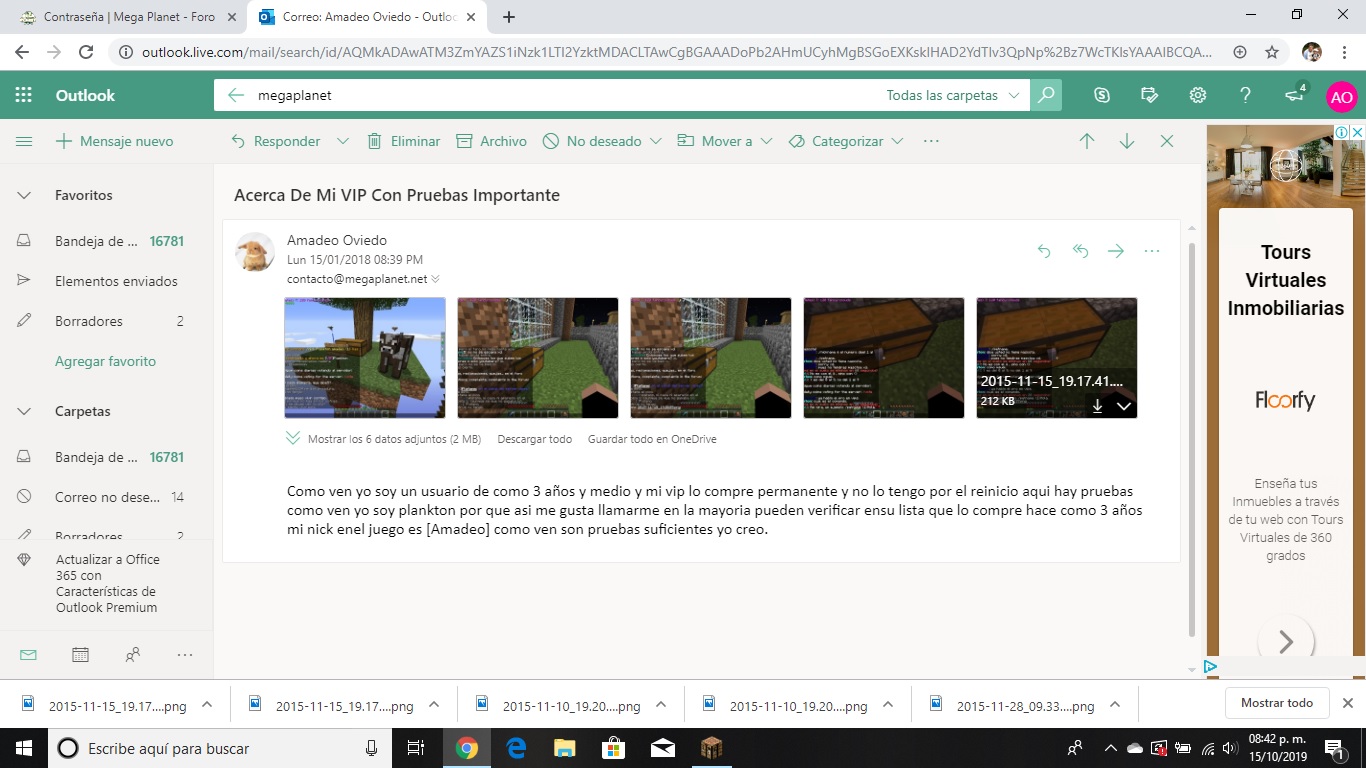Toggle the left navigation hamburger menu
Image resolution: width=1366 pixels, height=768 pixels.
coord(24,142)
